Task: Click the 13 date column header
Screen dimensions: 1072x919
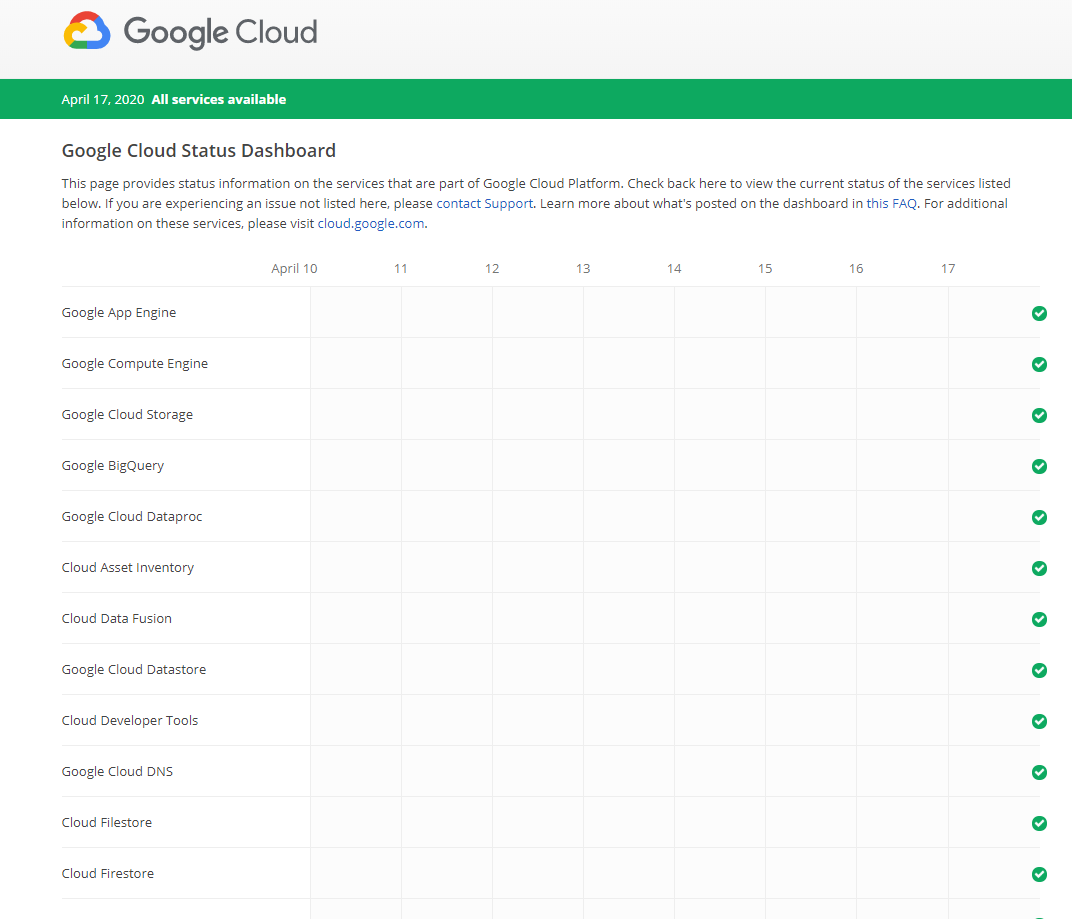Action: (x=583, y=269)
